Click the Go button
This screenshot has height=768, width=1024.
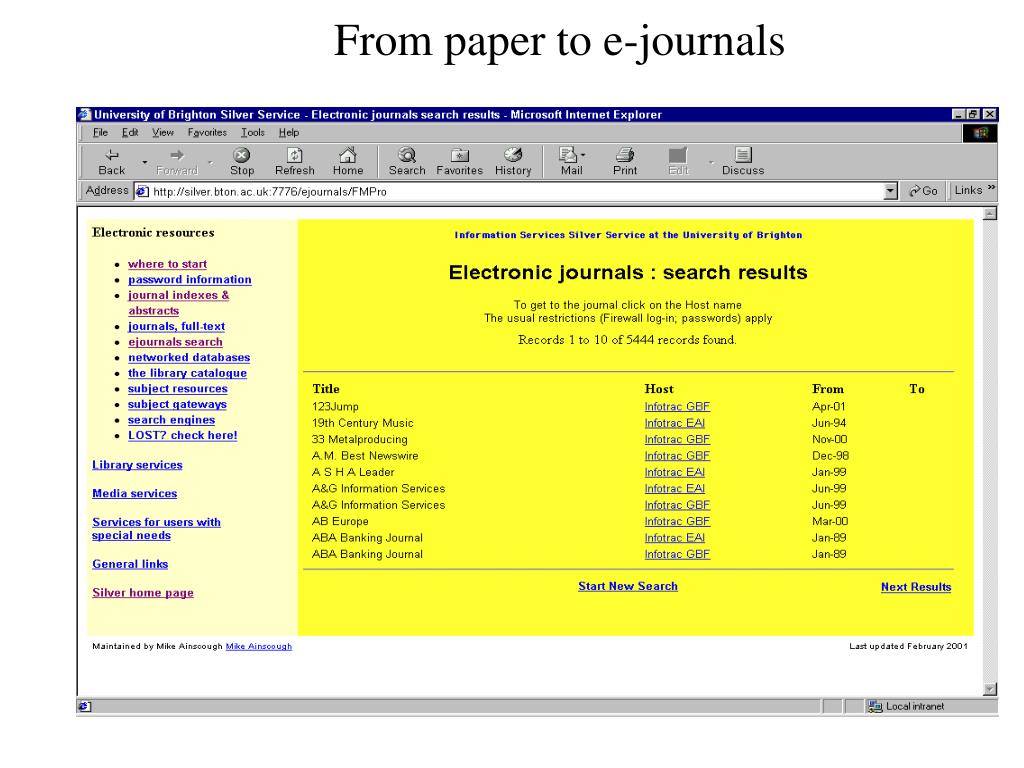pyautogui.click(x=923, y=191)
